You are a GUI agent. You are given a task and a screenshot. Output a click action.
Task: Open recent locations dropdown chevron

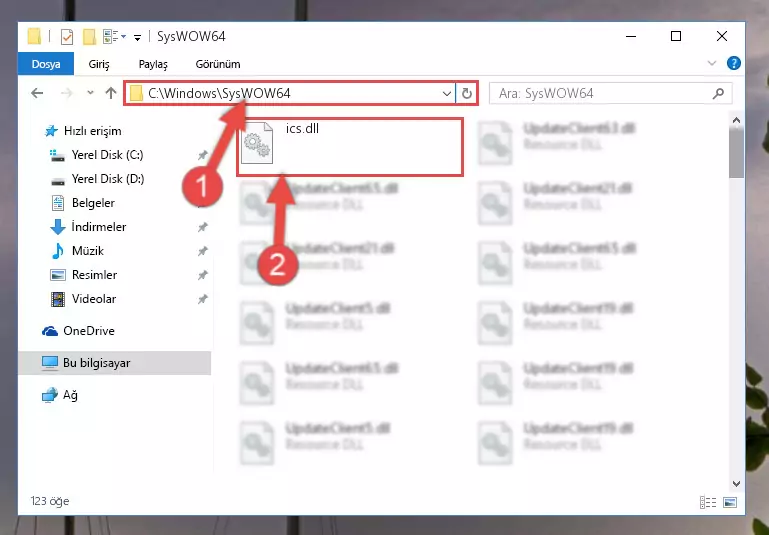(90, 93)
